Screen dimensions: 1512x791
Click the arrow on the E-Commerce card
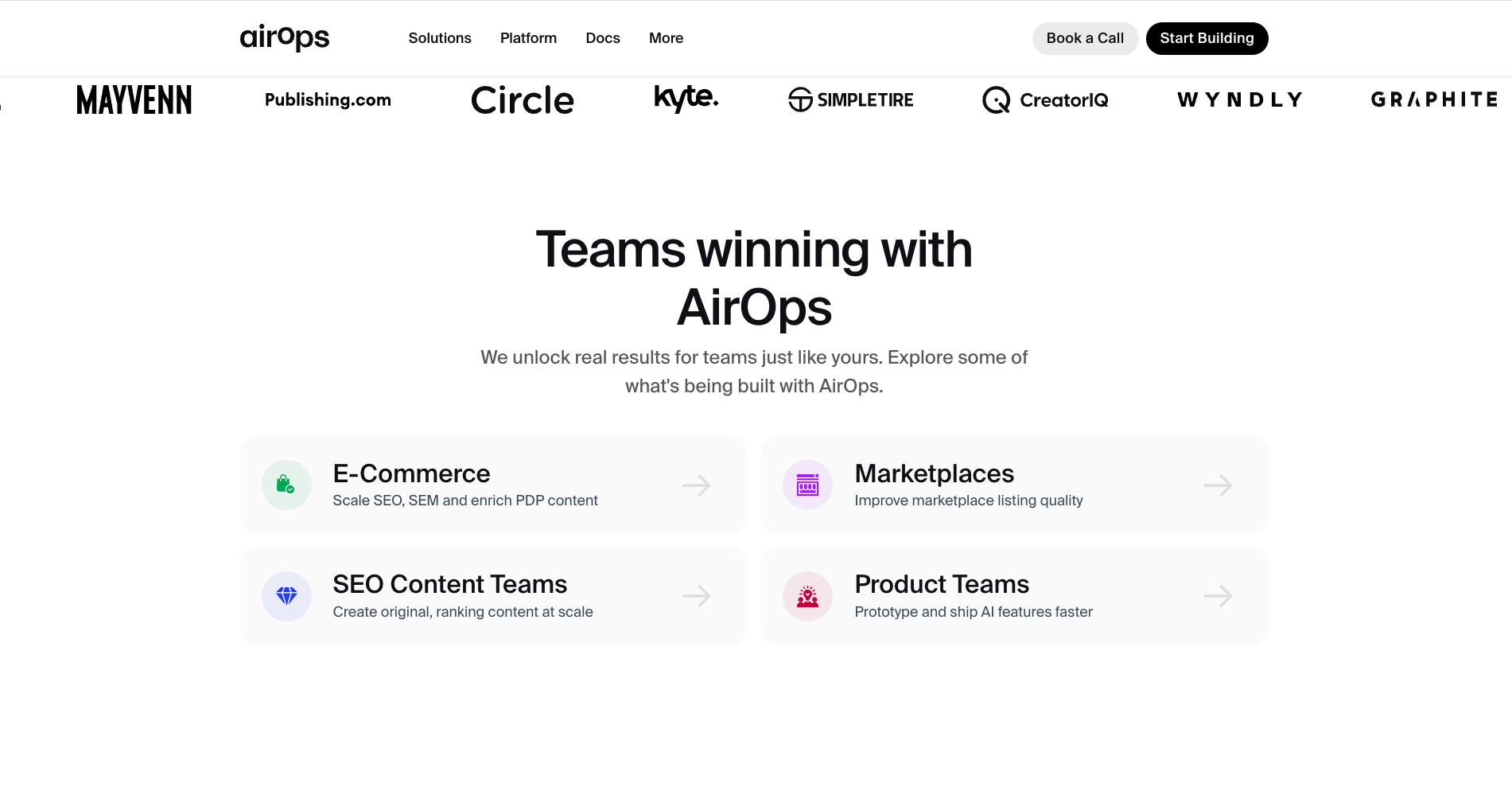click(696, 485)
